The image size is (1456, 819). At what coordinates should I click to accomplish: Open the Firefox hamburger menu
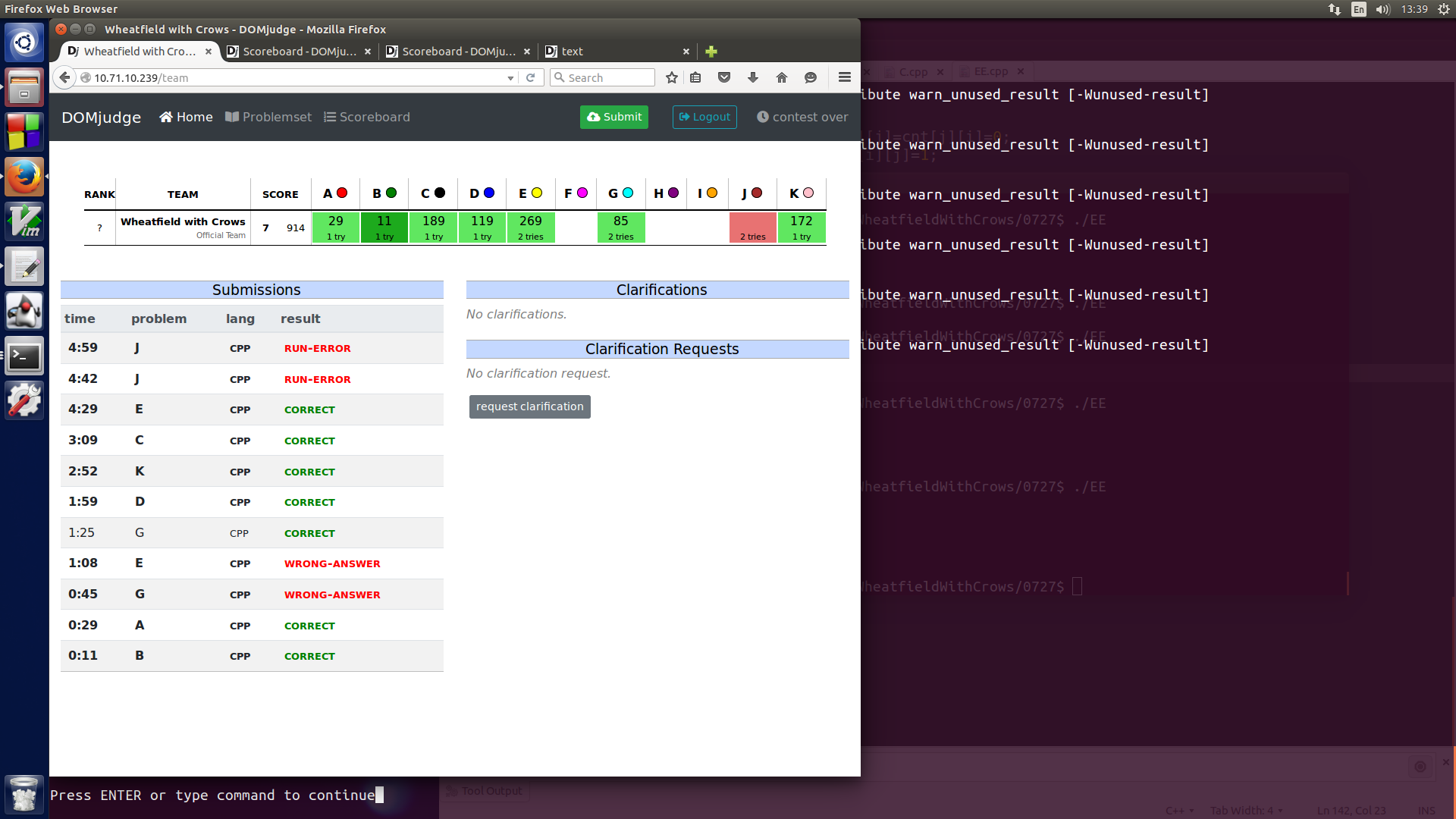tap(844, 77)
